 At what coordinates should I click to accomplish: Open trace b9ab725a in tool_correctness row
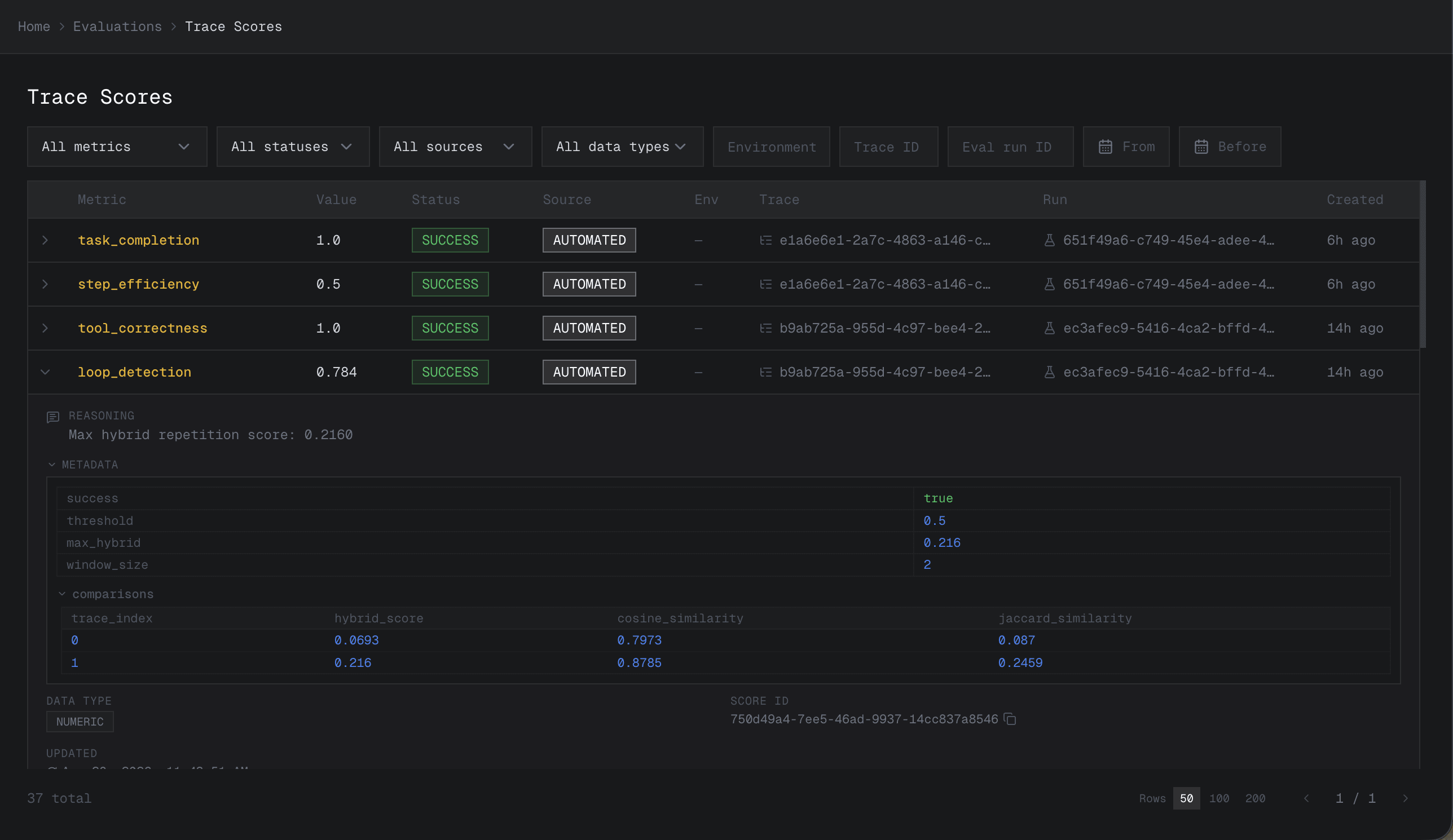884,329
